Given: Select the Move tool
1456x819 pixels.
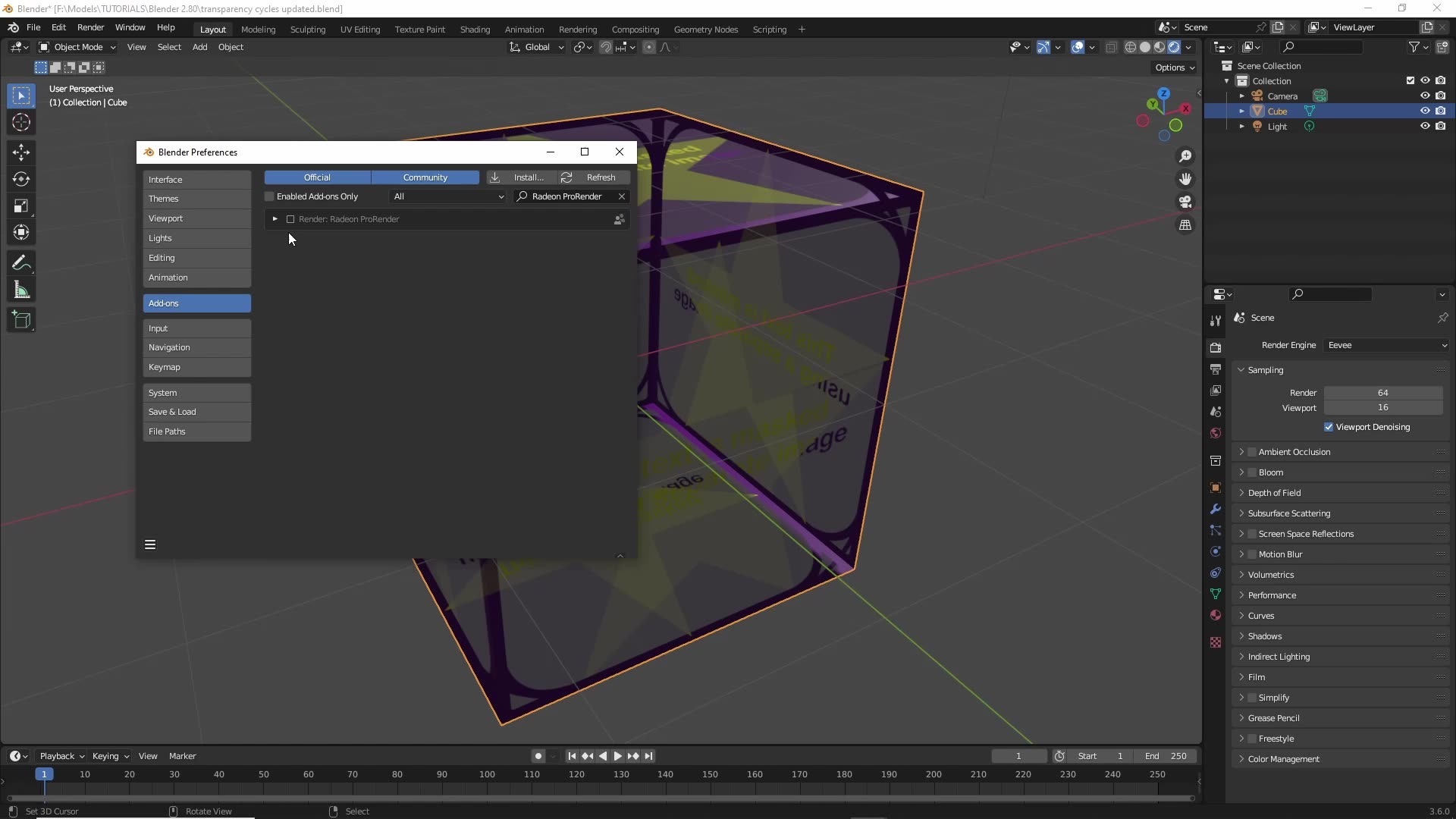Looking at the screenshot, I should click(21, 152).
